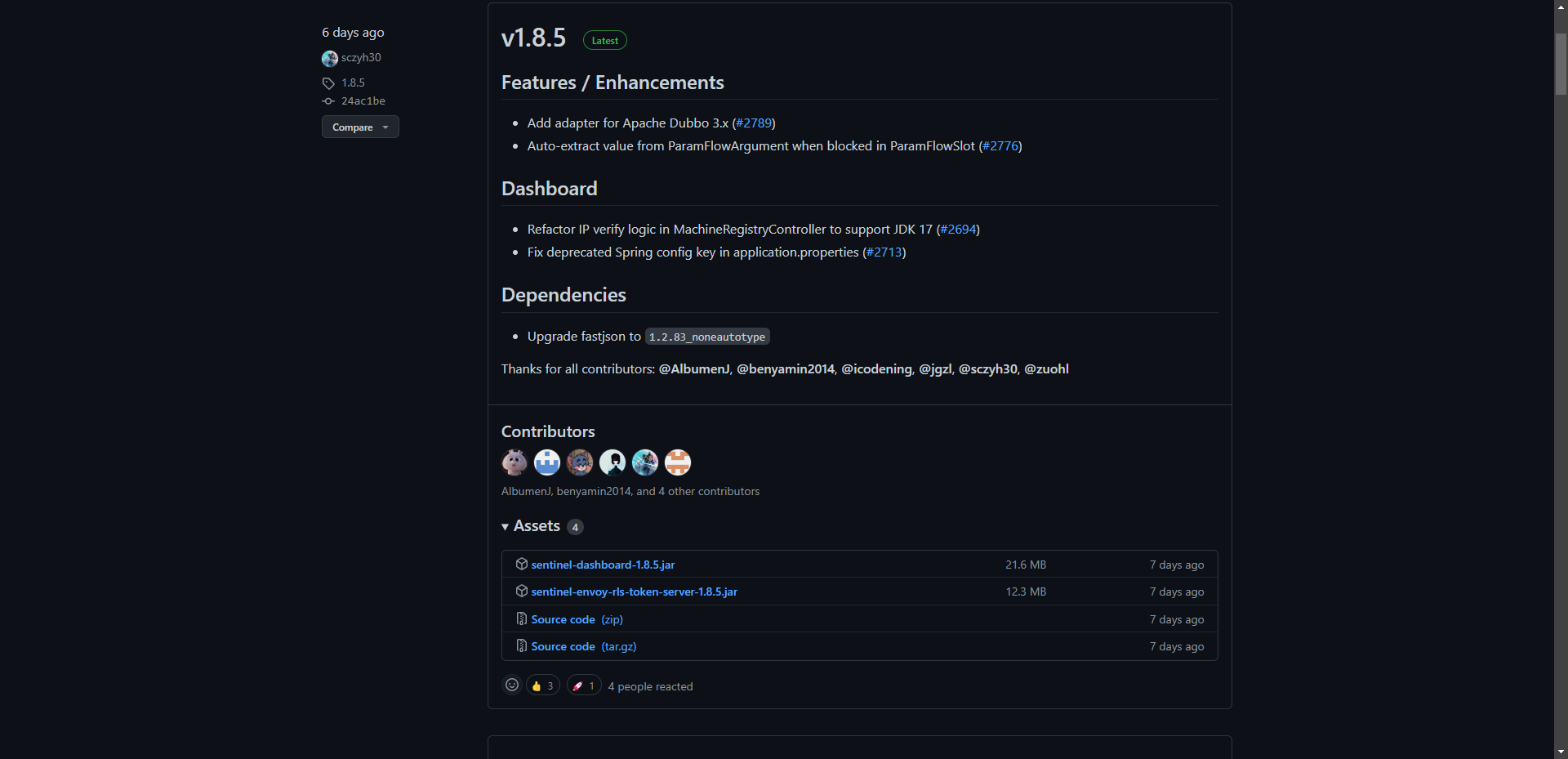
Task: Open second contributor avatar, blue pixel icon
Action: point(547,462)
